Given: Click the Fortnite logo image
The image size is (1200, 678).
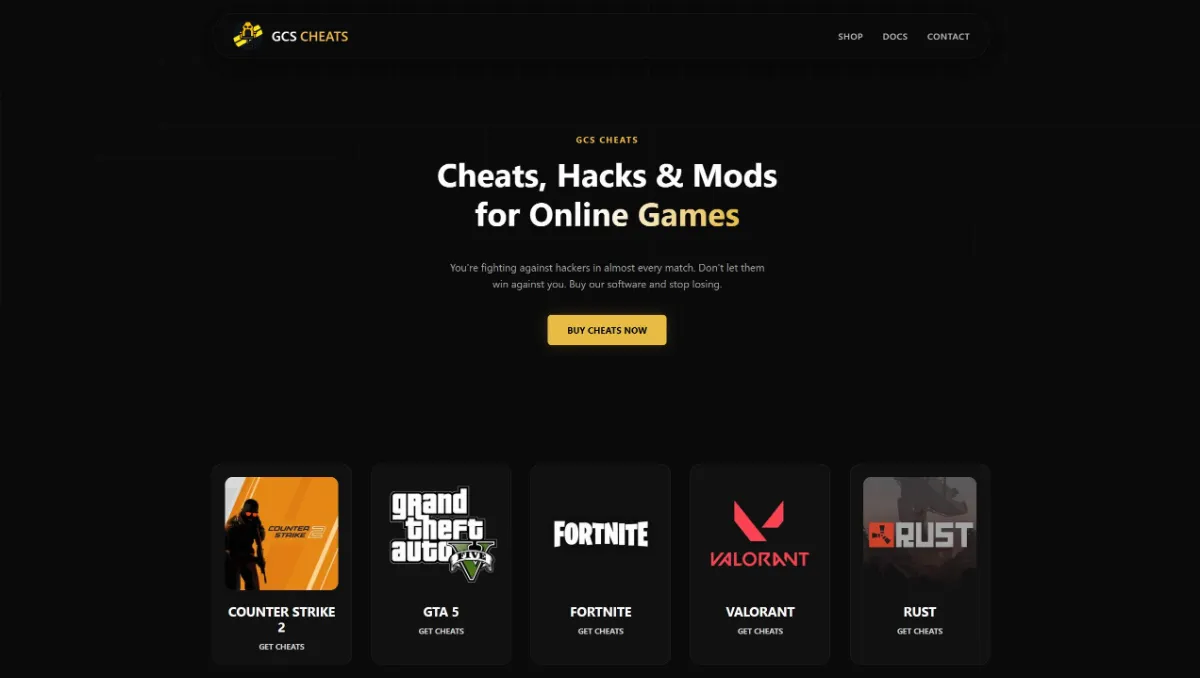Looking at the screenshot, I should pos(600,533).
